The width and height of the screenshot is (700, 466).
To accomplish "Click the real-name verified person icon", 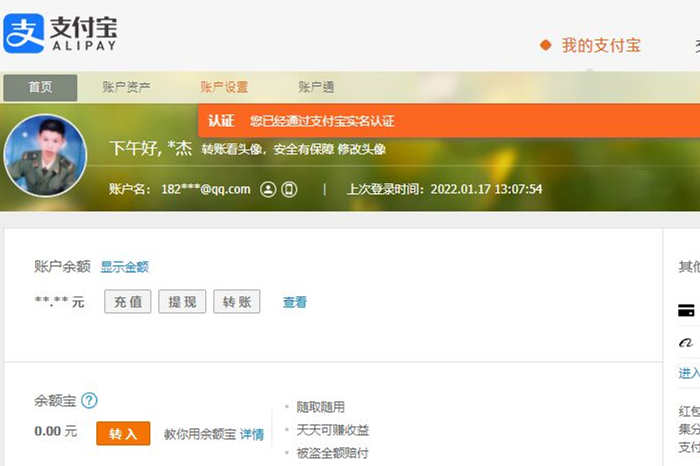I will point(268,189).
